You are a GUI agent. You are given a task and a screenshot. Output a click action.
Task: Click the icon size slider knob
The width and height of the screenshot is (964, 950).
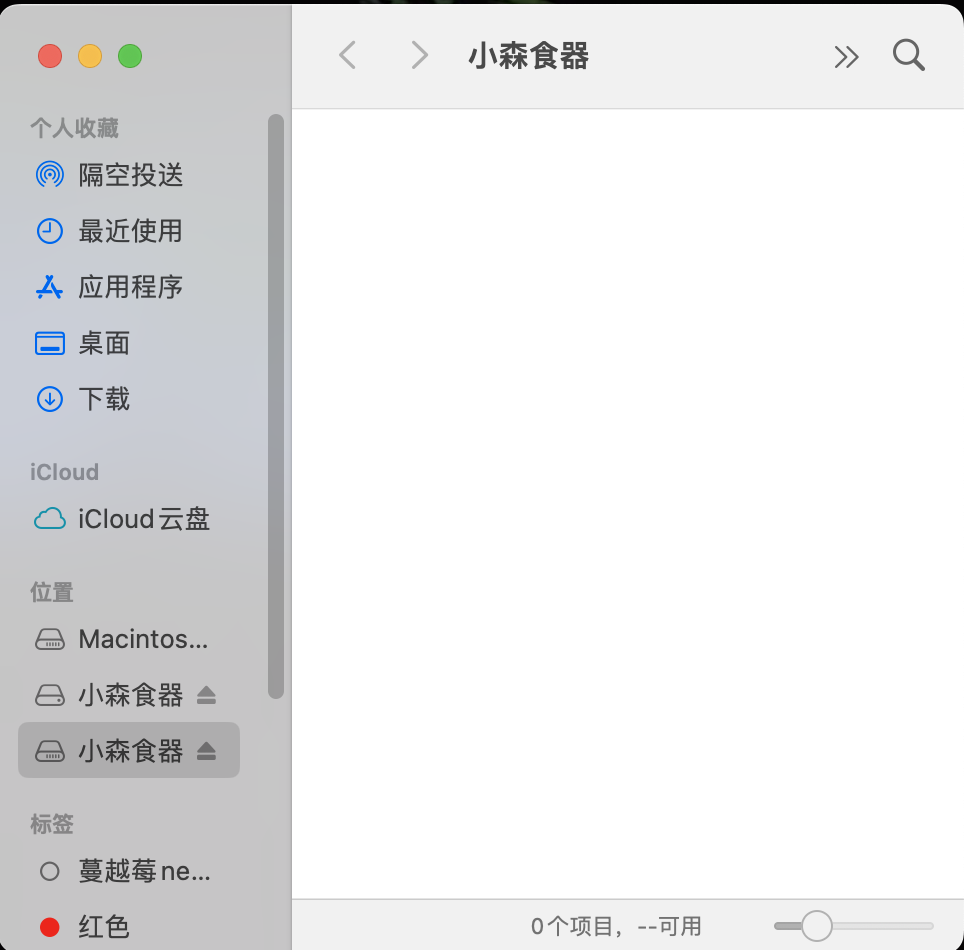(817, 926)
